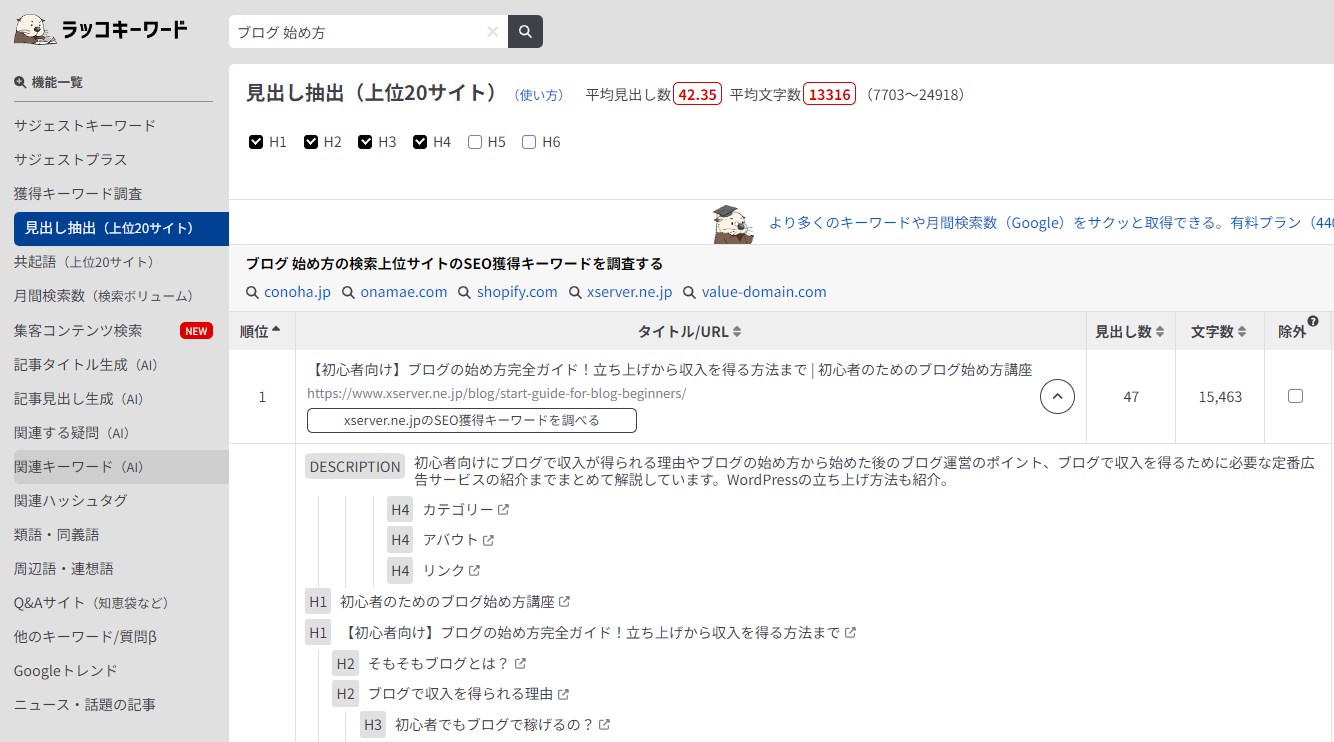Viewport: 1334px width, 742px height.
Task: Toggle the H1 checkbox
Action: tap(256, 142)
